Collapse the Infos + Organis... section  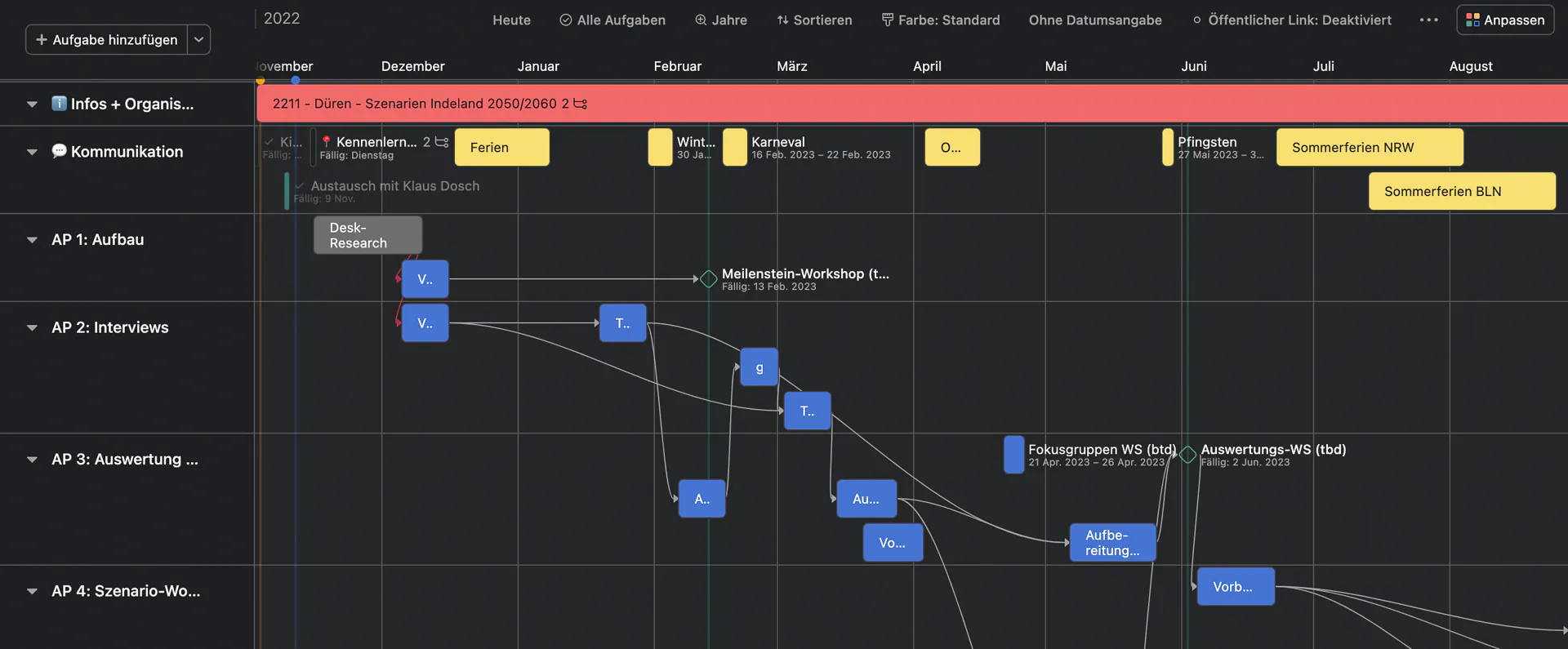(x=32, y=104)
